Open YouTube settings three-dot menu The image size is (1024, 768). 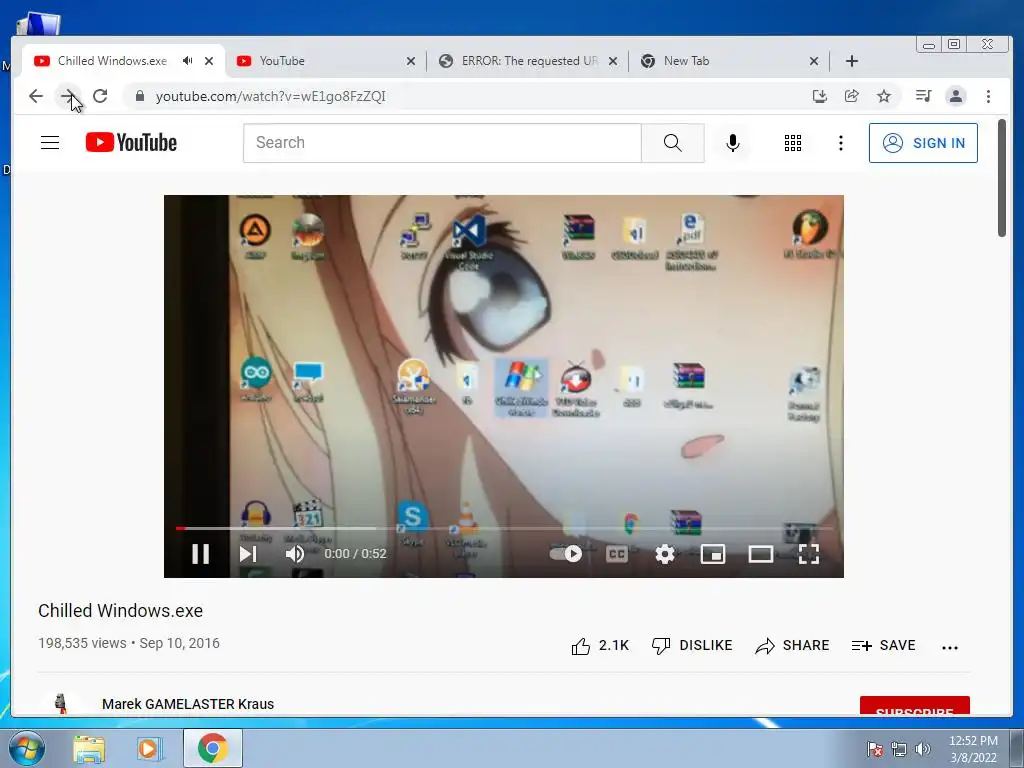(x=840, y=142)
